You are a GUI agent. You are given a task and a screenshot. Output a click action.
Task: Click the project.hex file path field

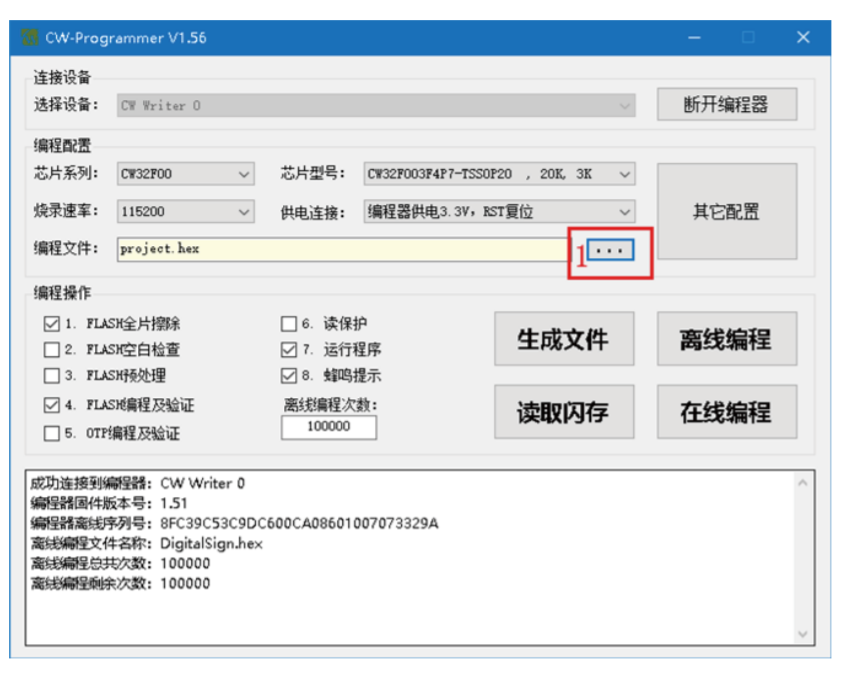(x=342, y=249)
